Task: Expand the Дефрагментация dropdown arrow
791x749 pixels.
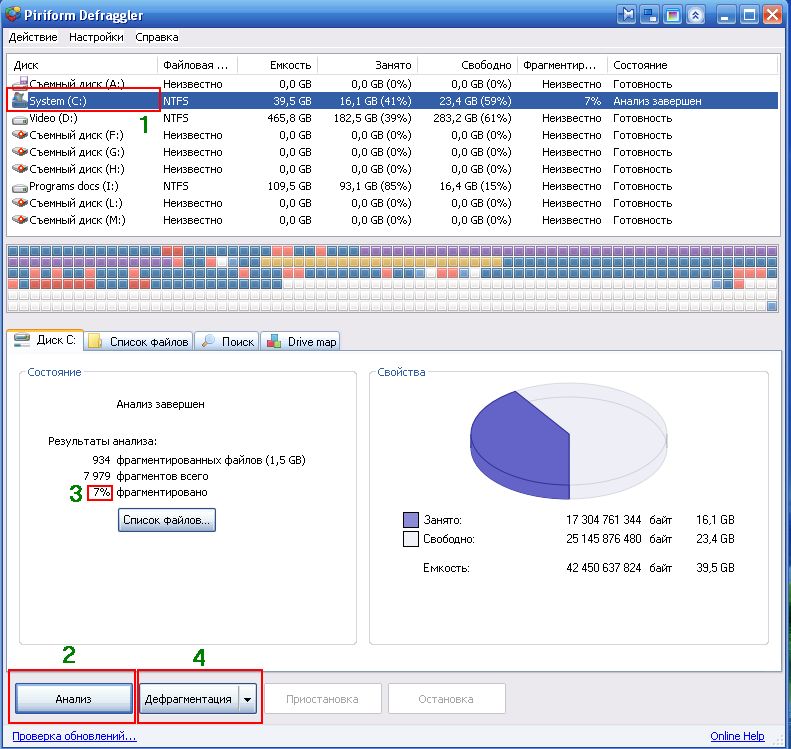Action: click(247, 699)
